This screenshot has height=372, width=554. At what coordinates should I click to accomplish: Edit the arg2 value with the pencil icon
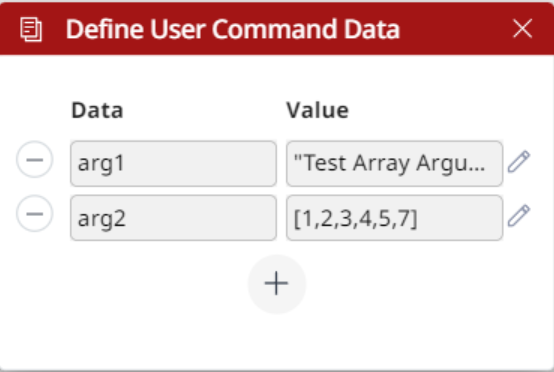pos(519,215)
